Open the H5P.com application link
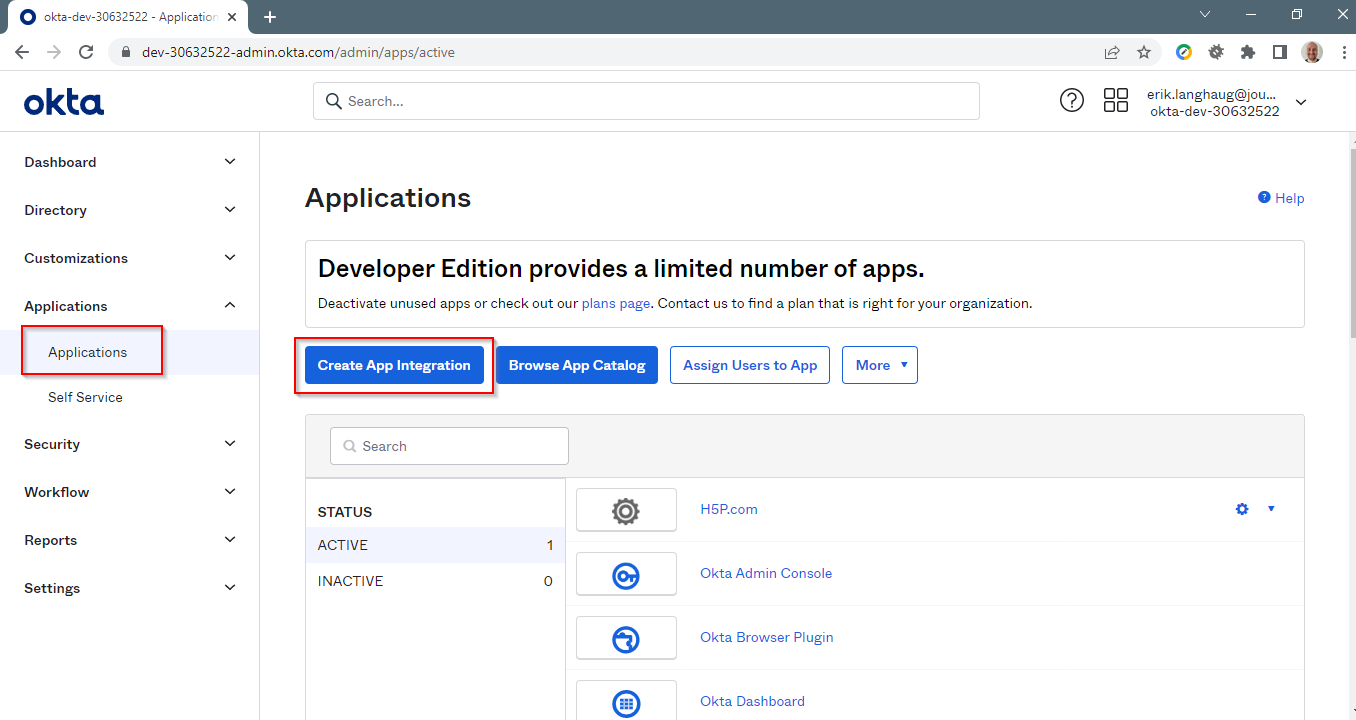Image resolution: width=1356 pixels, height=720 pixels. [729, 509]
